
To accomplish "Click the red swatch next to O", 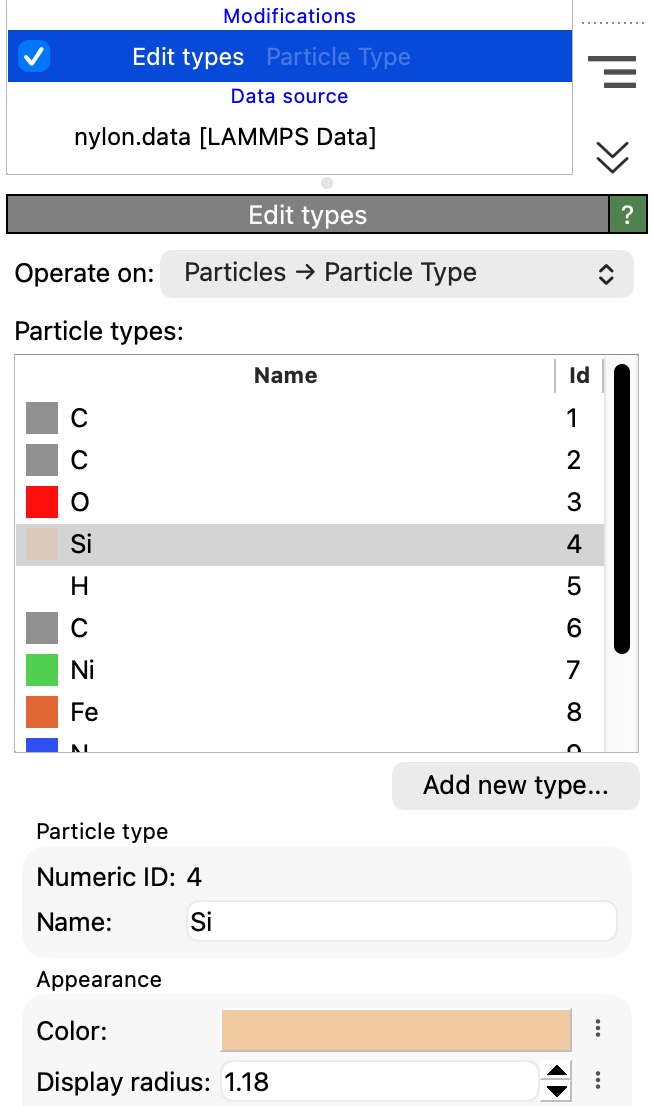I will coord(42,502).
